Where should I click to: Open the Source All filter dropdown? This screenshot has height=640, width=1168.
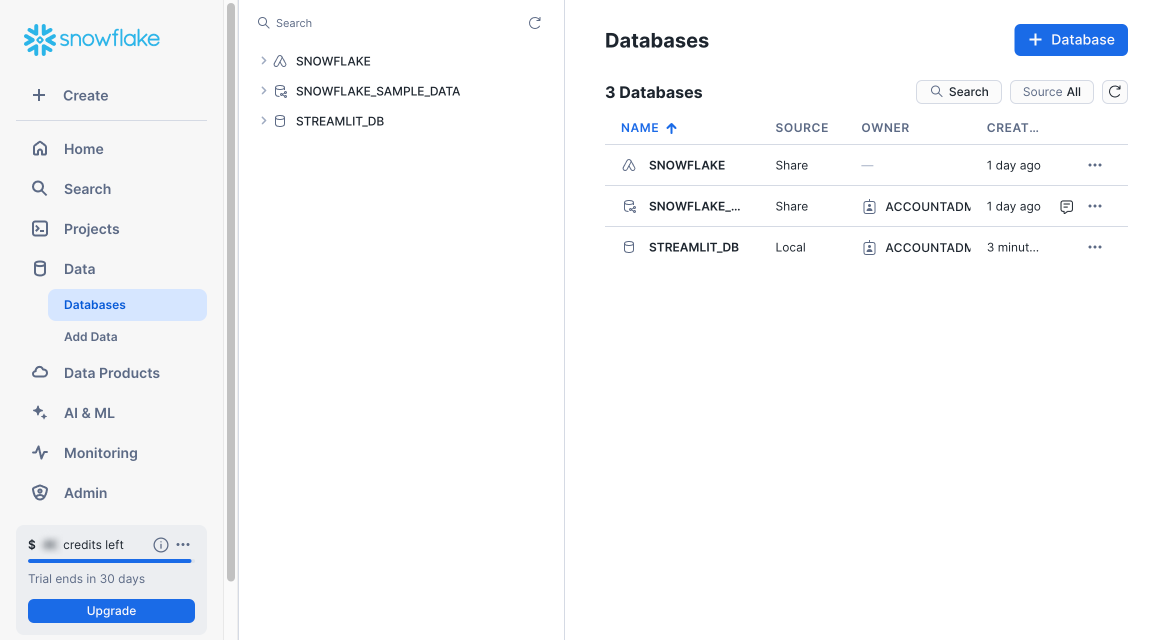[x=1051, y=91]
